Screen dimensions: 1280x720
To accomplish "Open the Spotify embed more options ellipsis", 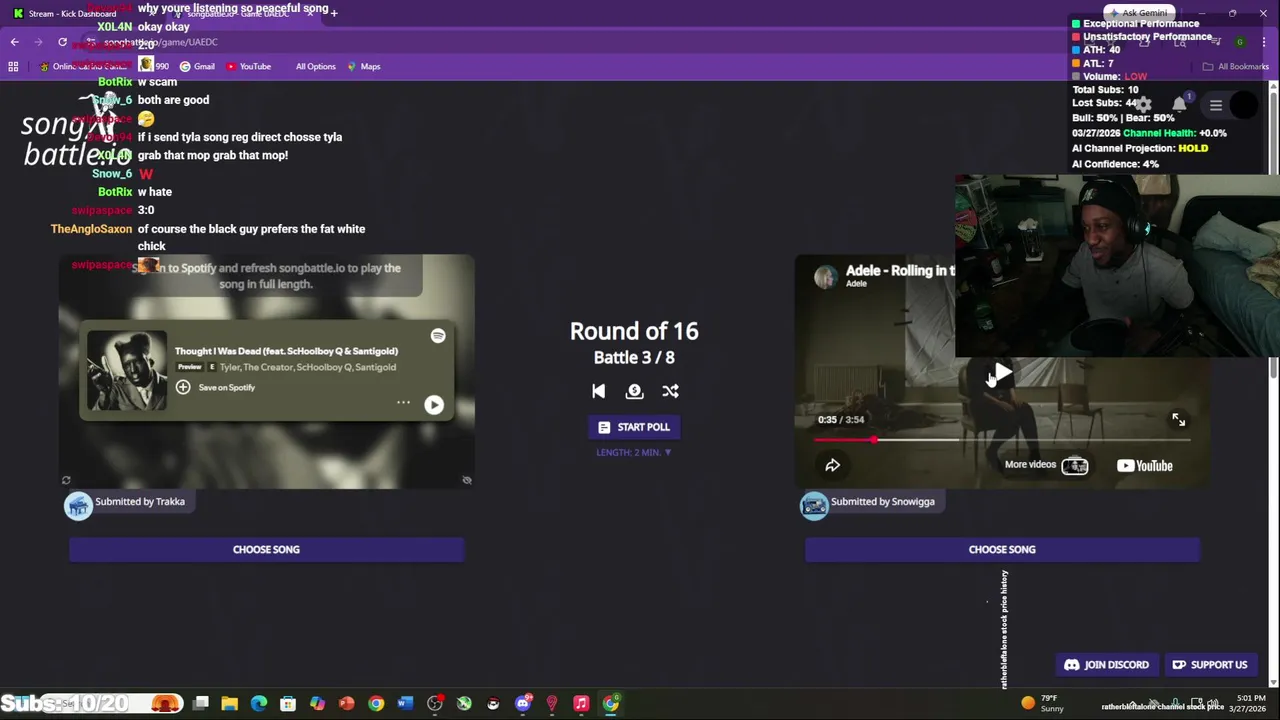I will [403, 402].
